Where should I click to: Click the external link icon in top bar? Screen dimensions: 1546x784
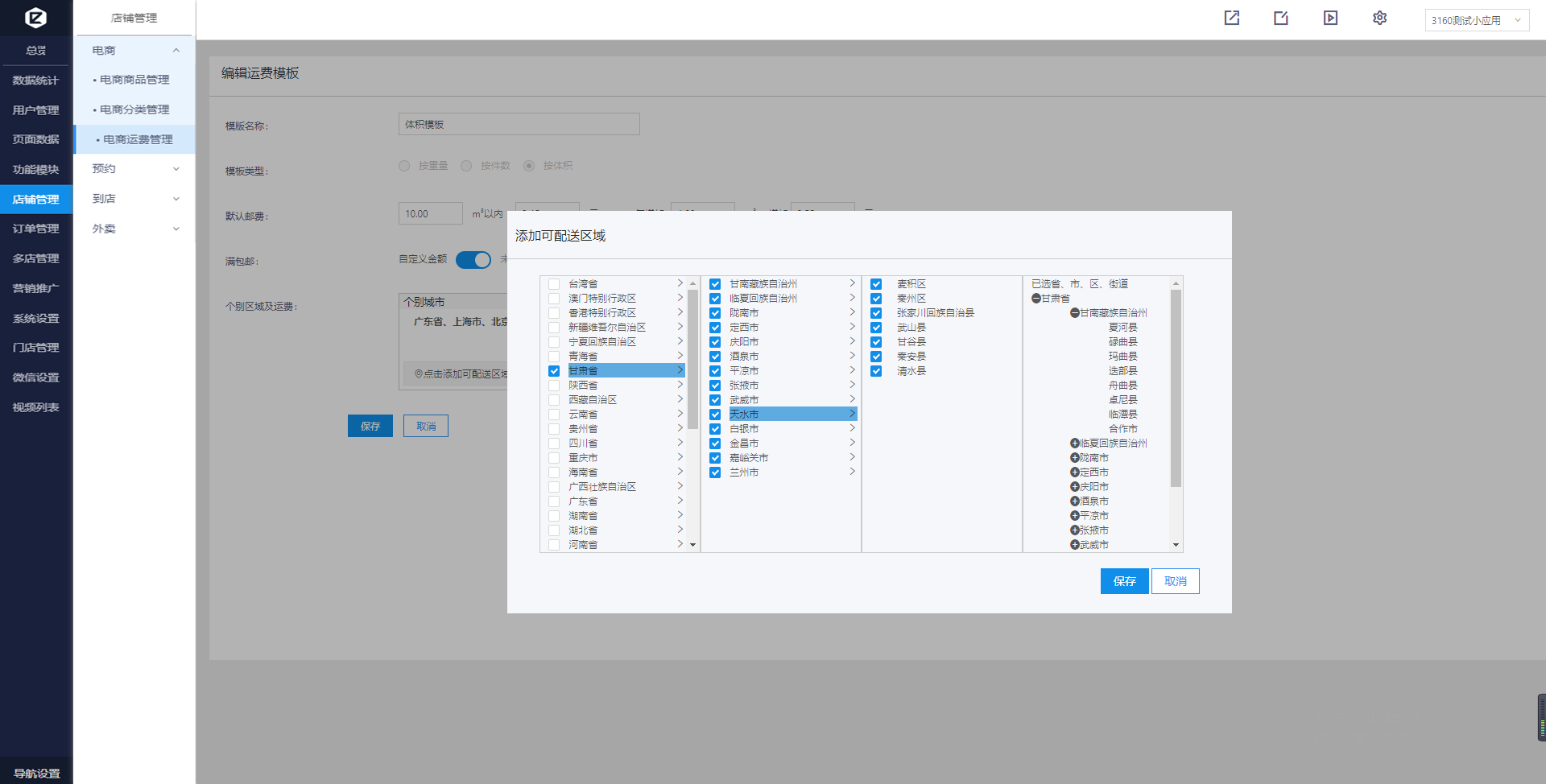(x=1231, y=18)
